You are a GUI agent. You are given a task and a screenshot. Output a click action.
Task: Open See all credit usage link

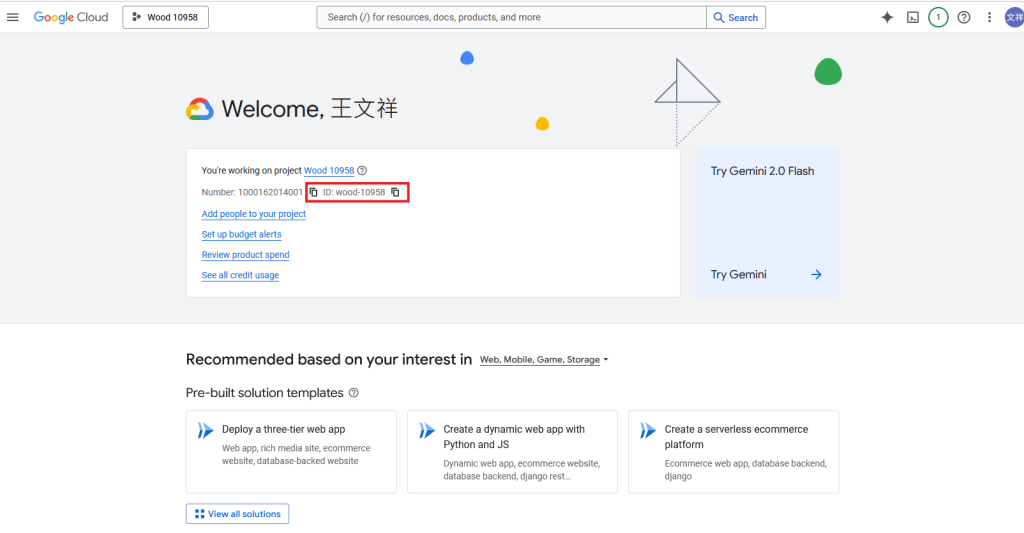pyautogui.click(x=240, y=275)
